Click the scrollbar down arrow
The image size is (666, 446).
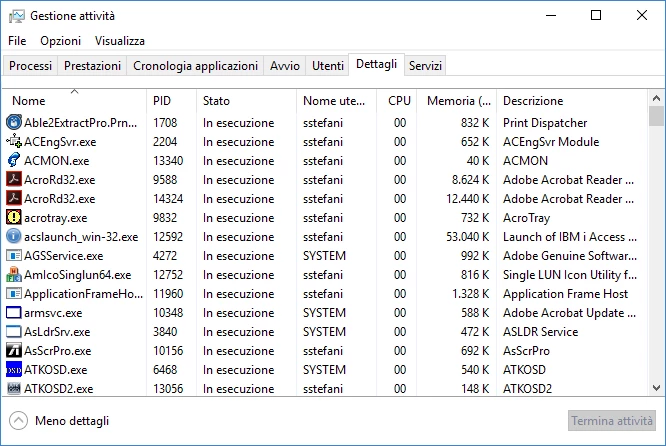[656, 388]
